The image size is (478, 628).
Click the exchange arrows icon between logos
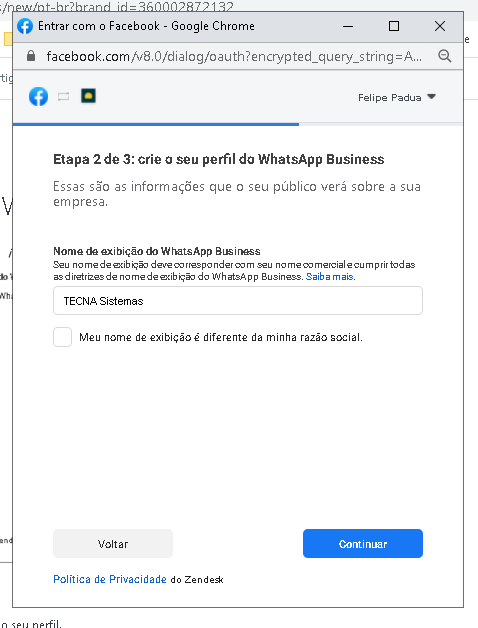coord(63,97)
